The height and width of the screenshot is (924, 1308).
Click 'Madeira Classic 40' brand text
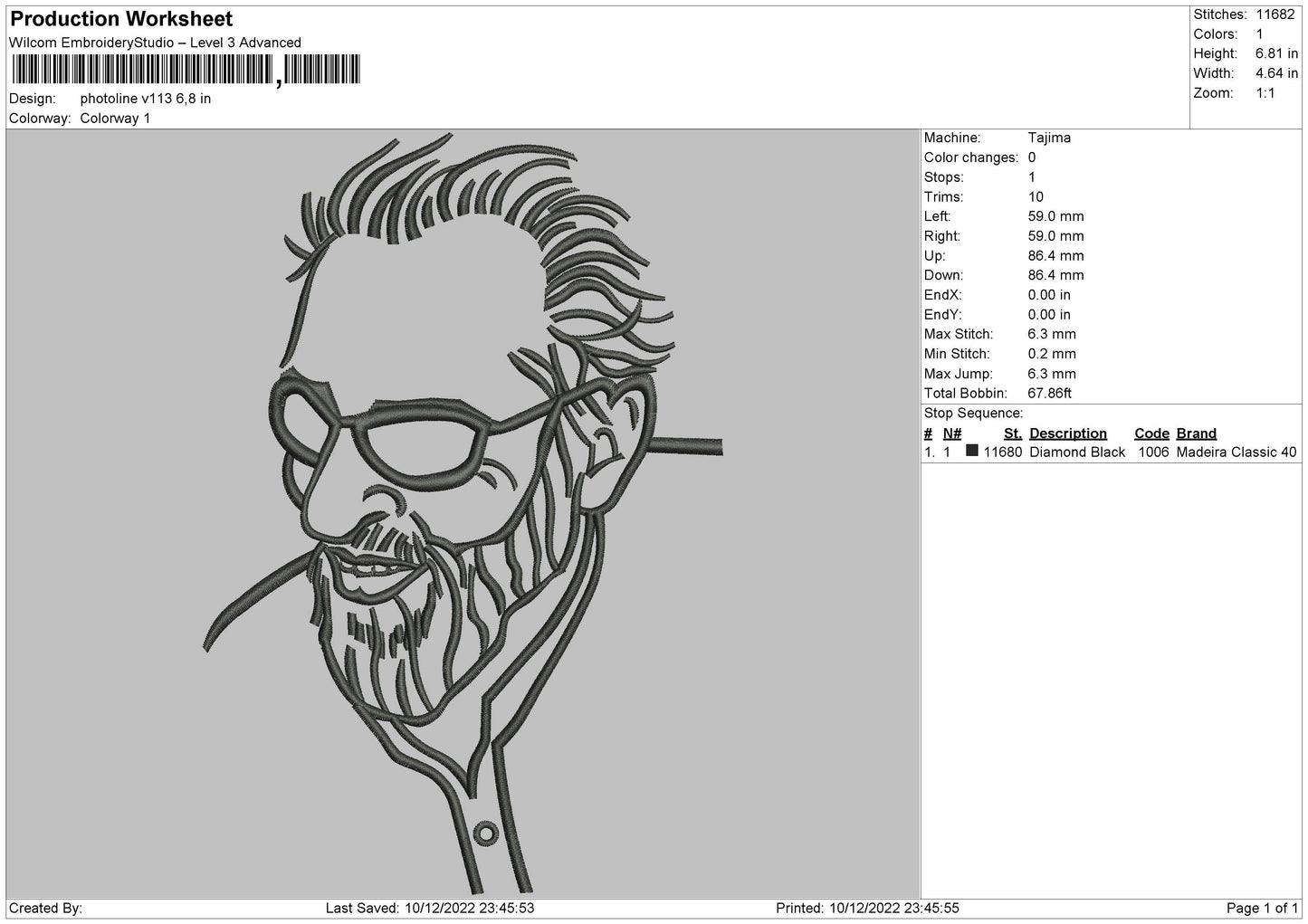point(1236,452)
